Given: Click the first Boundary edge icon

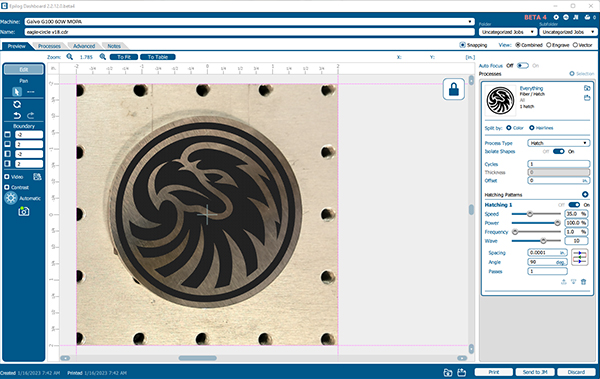Looking at the screenshot, I should pyautogui.click(x=7, y=134).
